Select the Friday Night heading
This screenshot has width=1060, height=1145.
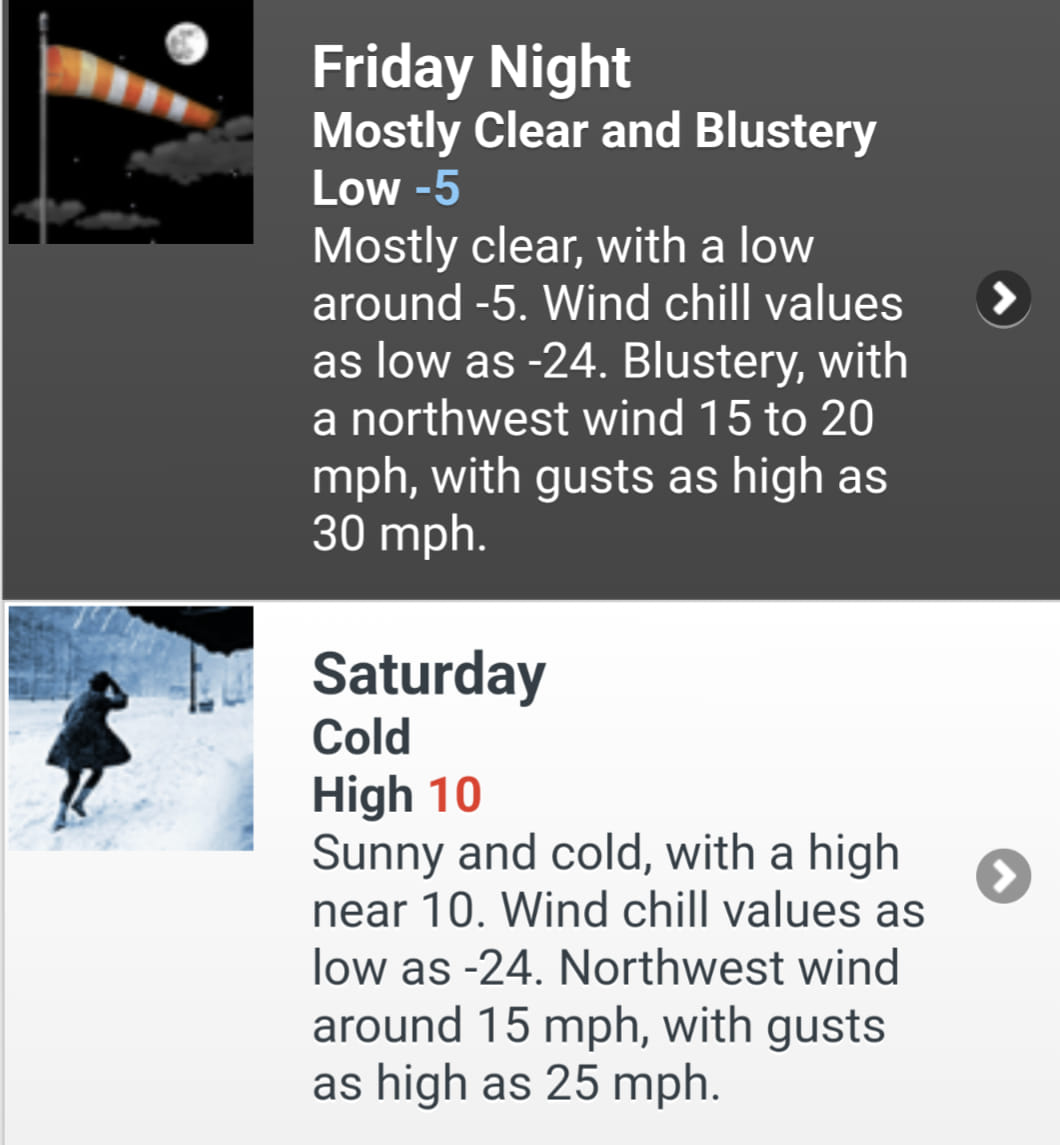[471, 67]
